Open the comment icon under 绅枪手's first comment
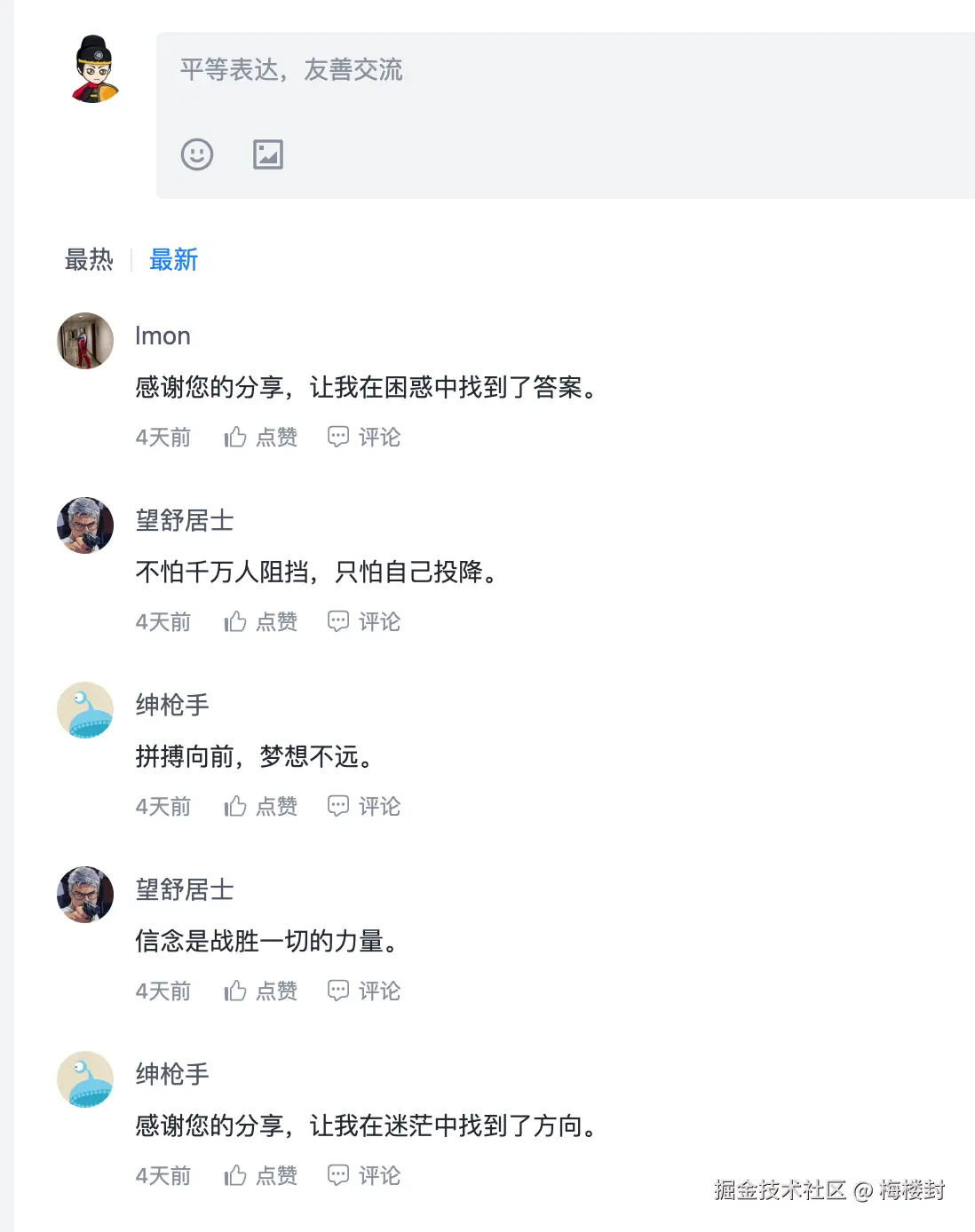Image resolution: width=975 pixels, height=1232 pixels. (x=338, y=806)
